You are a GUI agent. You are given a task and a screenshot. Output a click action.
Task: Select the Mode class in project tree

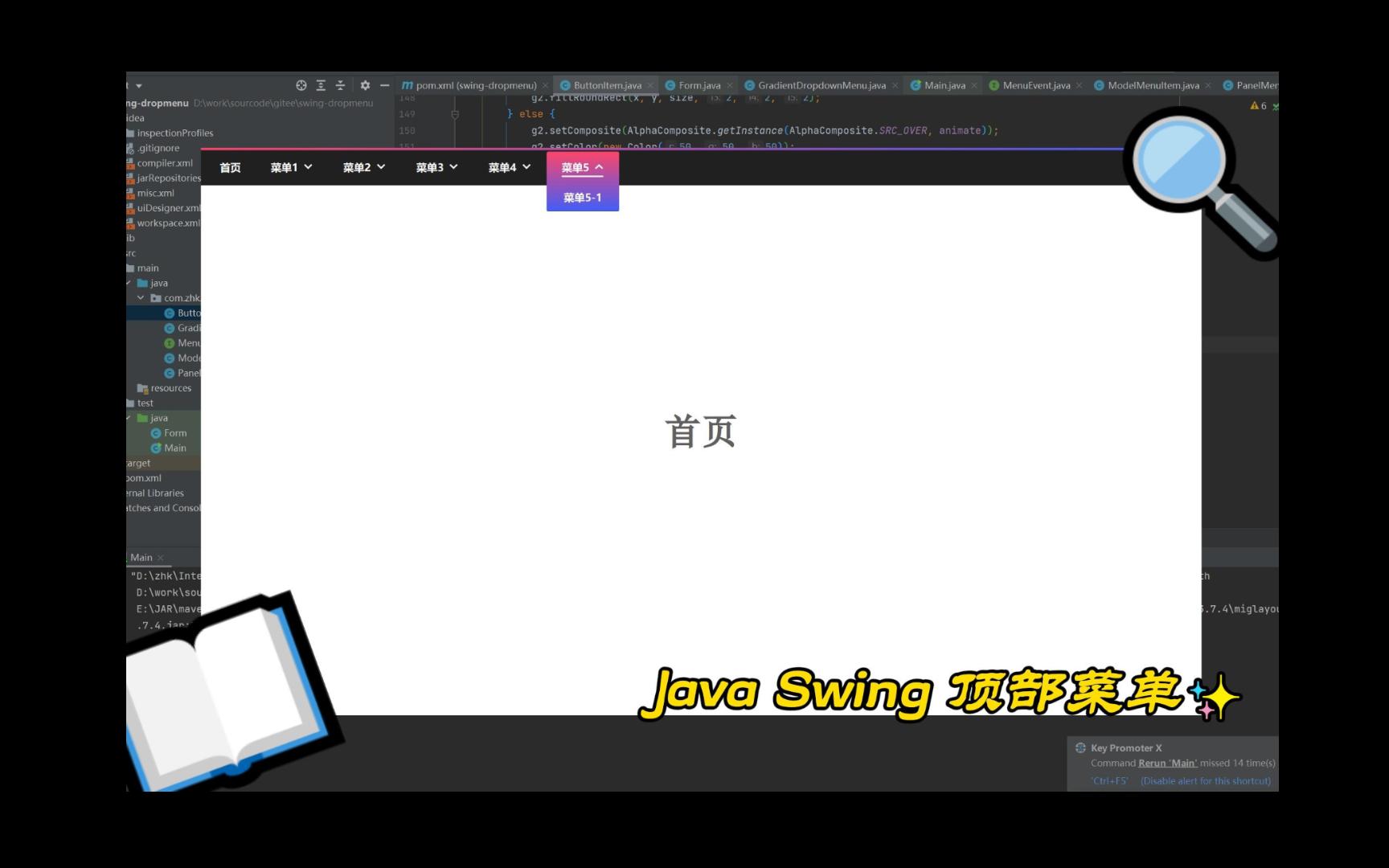point(182,358)
